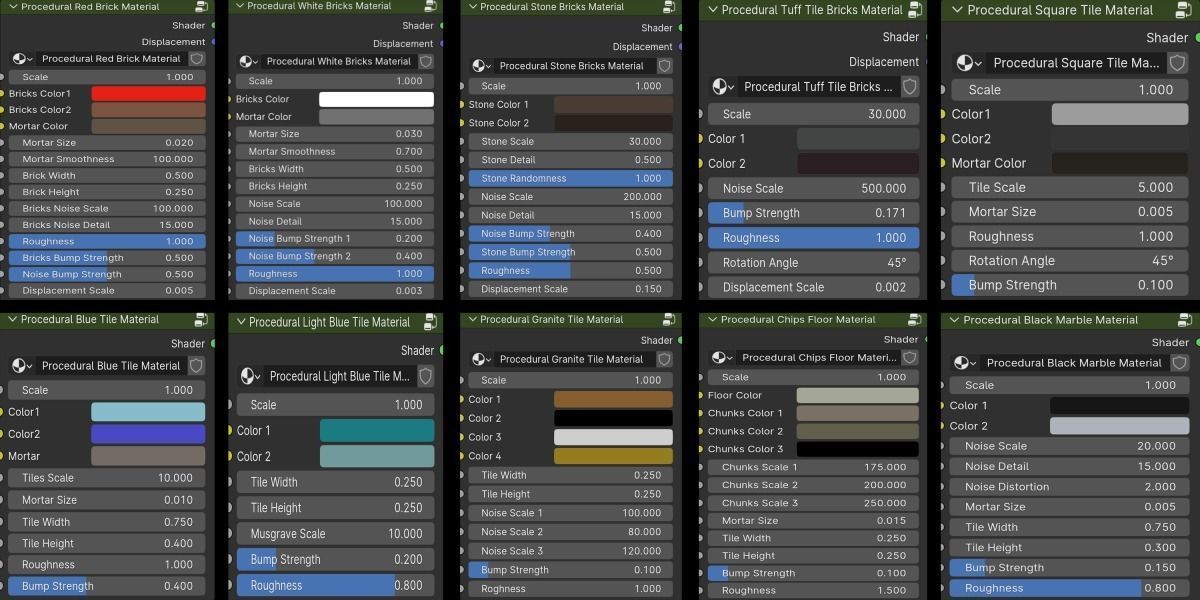Open node tree browser beside Procedural Light Blue Tile name
Screen dimensions: 1200x600
pos(250,376)
